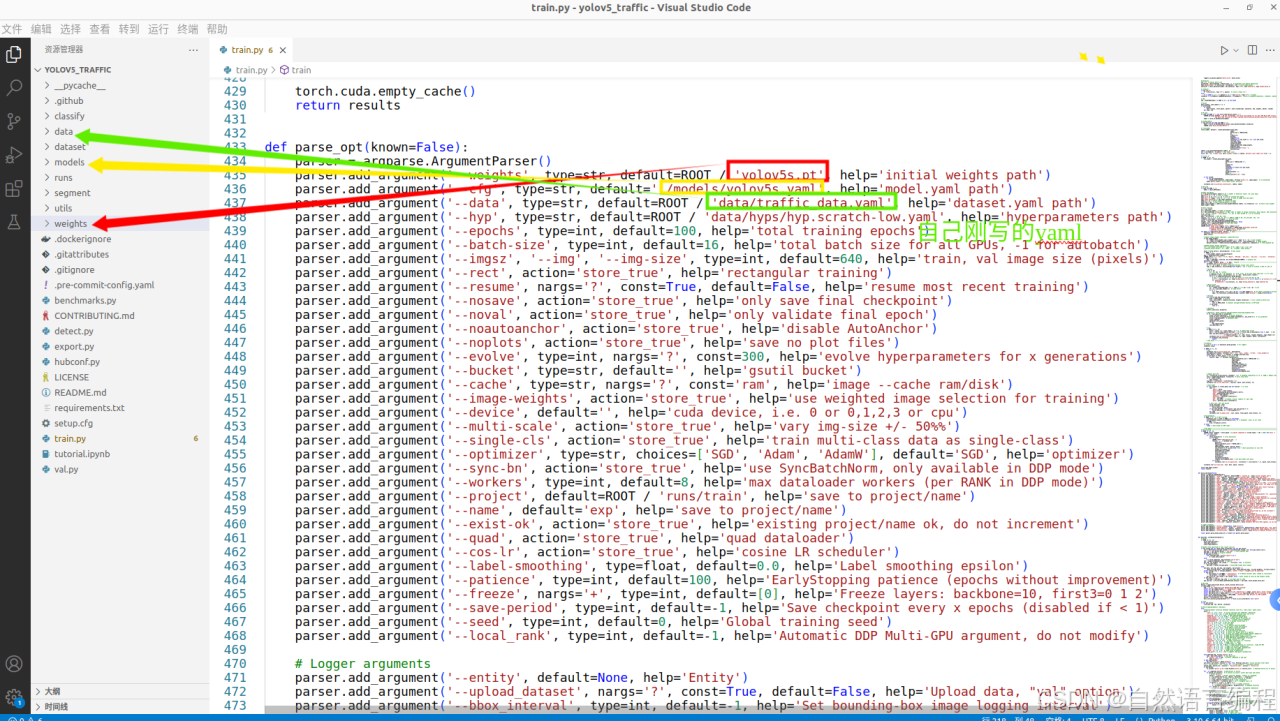Open the run options dropdown arrow
1280x721 pixels.
point(1235,50)
